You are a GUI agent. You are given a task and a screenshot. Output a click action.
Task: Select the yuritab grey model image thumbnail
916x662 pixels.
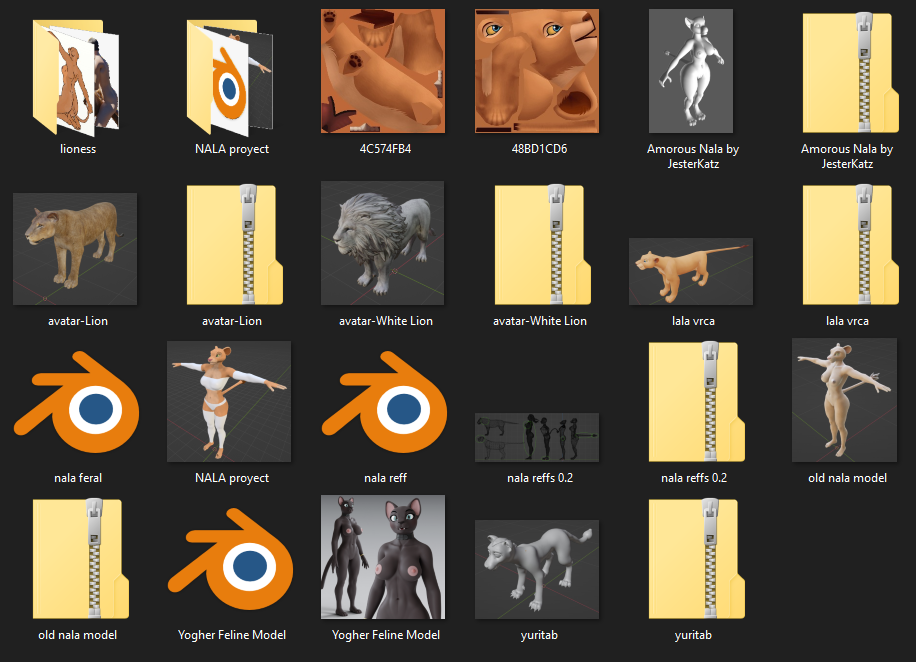click(x=537, y=569)
